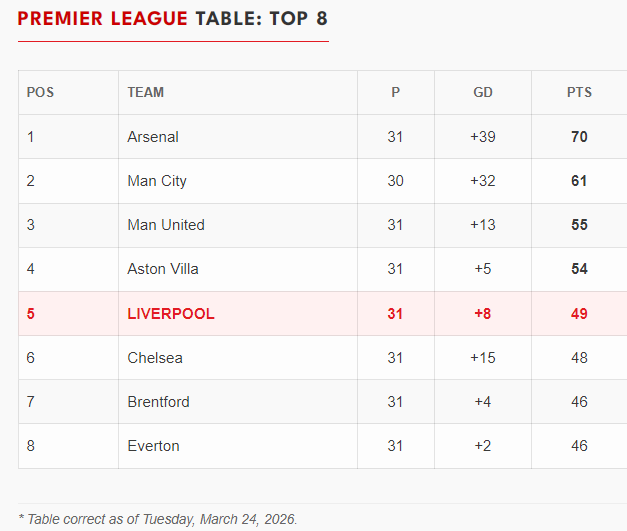Click Man City's 30 games played cell

(x=395, y=181)
